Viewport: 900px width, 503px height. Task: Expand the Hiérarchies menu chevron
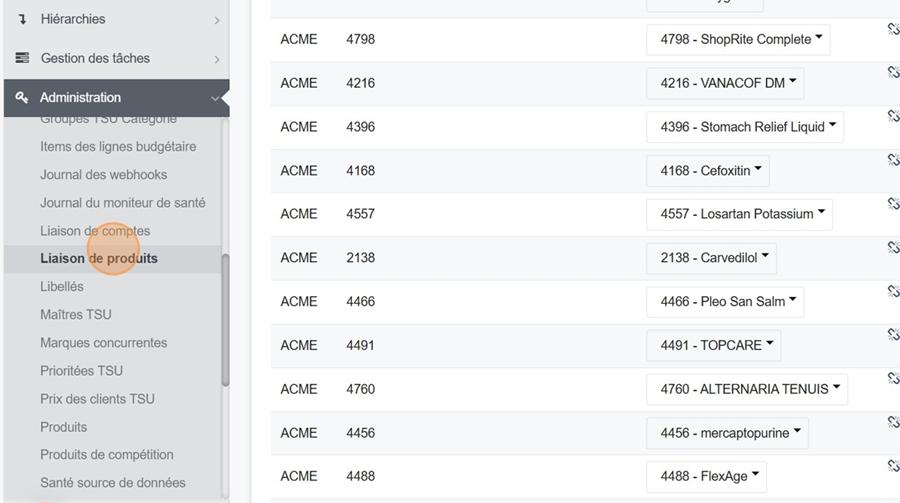point(216,20)
